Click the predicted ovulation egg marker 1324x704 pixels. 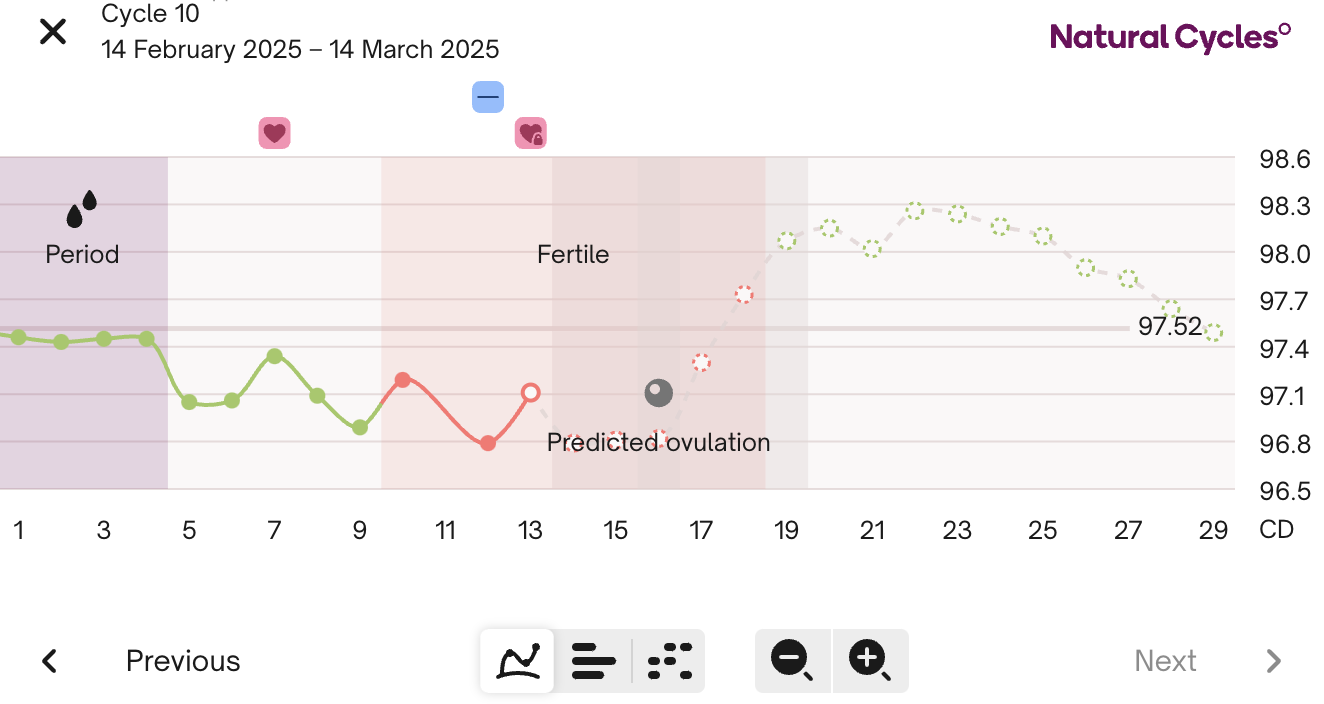coord(658,393)
